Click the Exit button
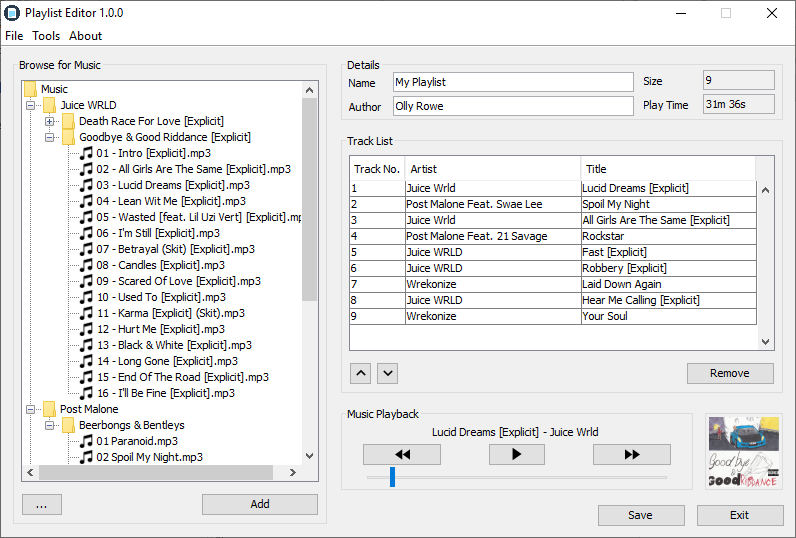The width and height of the screenshot is (796, 538). coord(740,516)
